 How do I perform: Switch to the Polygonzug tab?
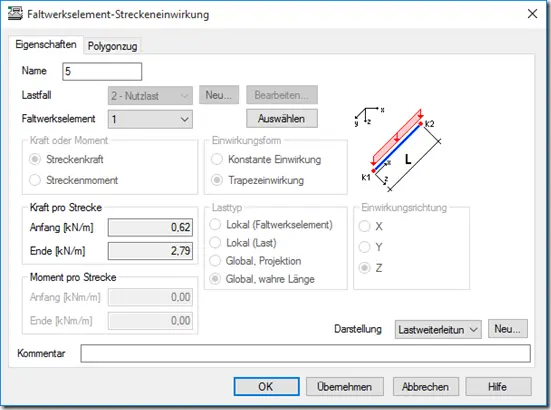pos(112,46)
